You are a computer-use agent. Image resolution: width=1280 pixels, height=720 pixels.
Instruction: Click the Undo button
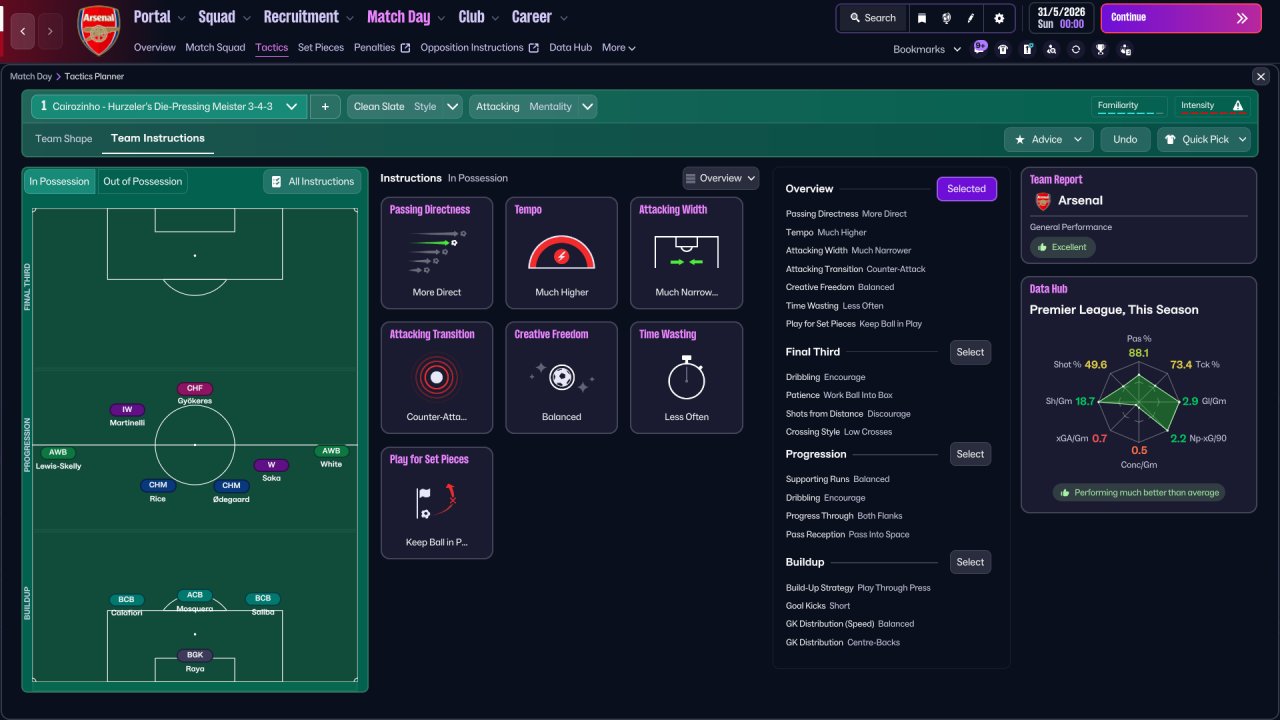tap(1125, 140)
